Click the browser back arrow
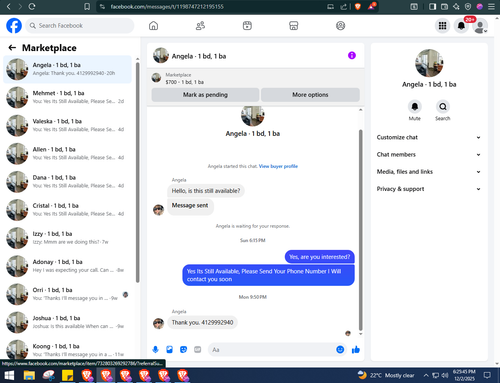The image size is (500, 383). click(x=9, y=6)
